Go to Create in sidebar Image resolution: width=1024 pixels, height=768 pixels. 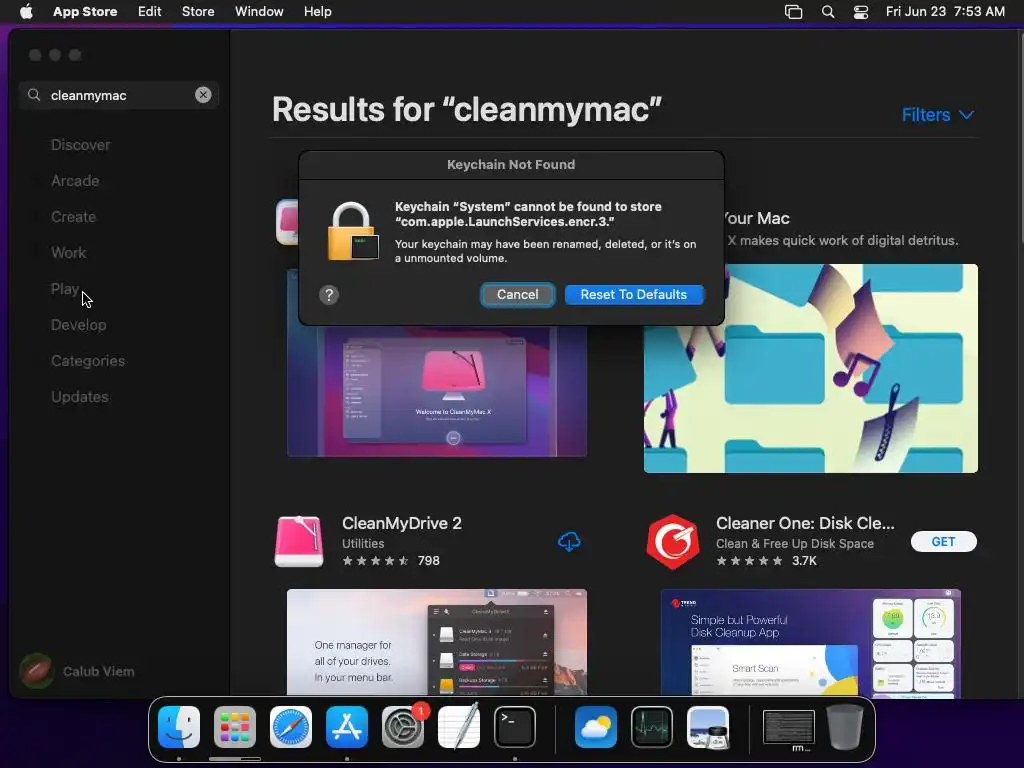73,217
